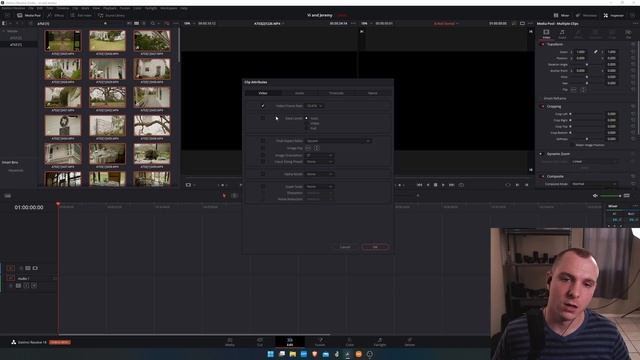The height and width of the screenshot is (360, 640).
Task: Open the Image Orientation dropdown
Action: tap(320, 156)
